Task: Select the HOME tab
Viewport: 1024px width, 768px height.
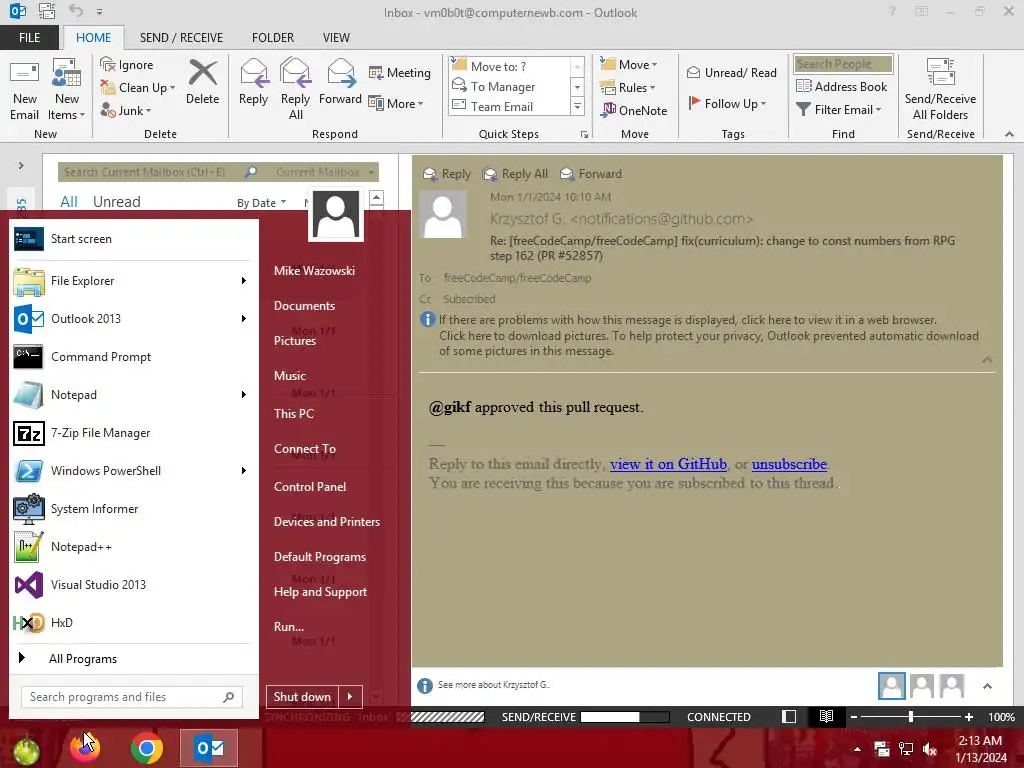Action: point(93,38)
